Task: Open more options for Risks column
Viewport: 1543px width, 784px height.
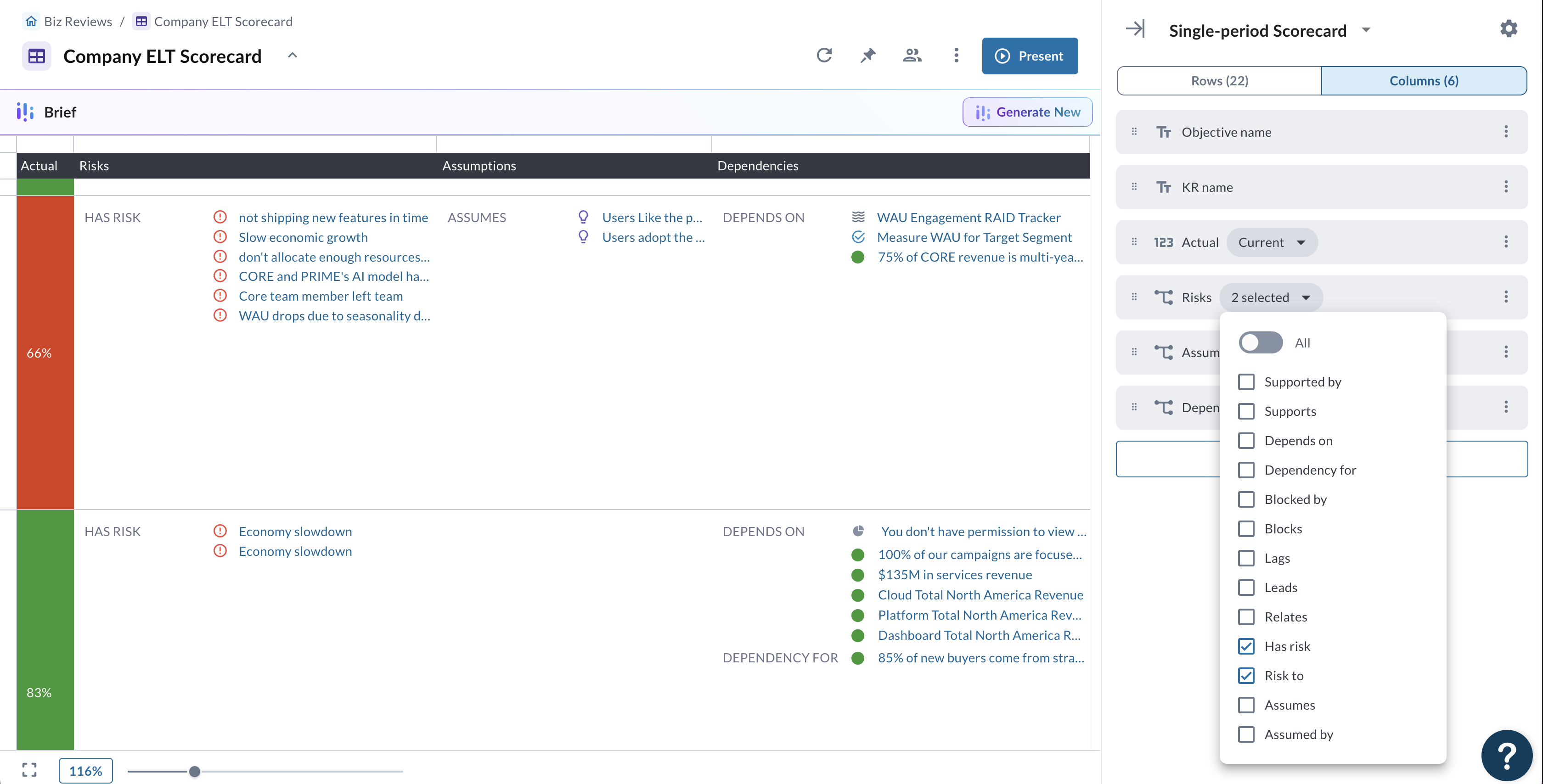Action: tap(1506, 297)
